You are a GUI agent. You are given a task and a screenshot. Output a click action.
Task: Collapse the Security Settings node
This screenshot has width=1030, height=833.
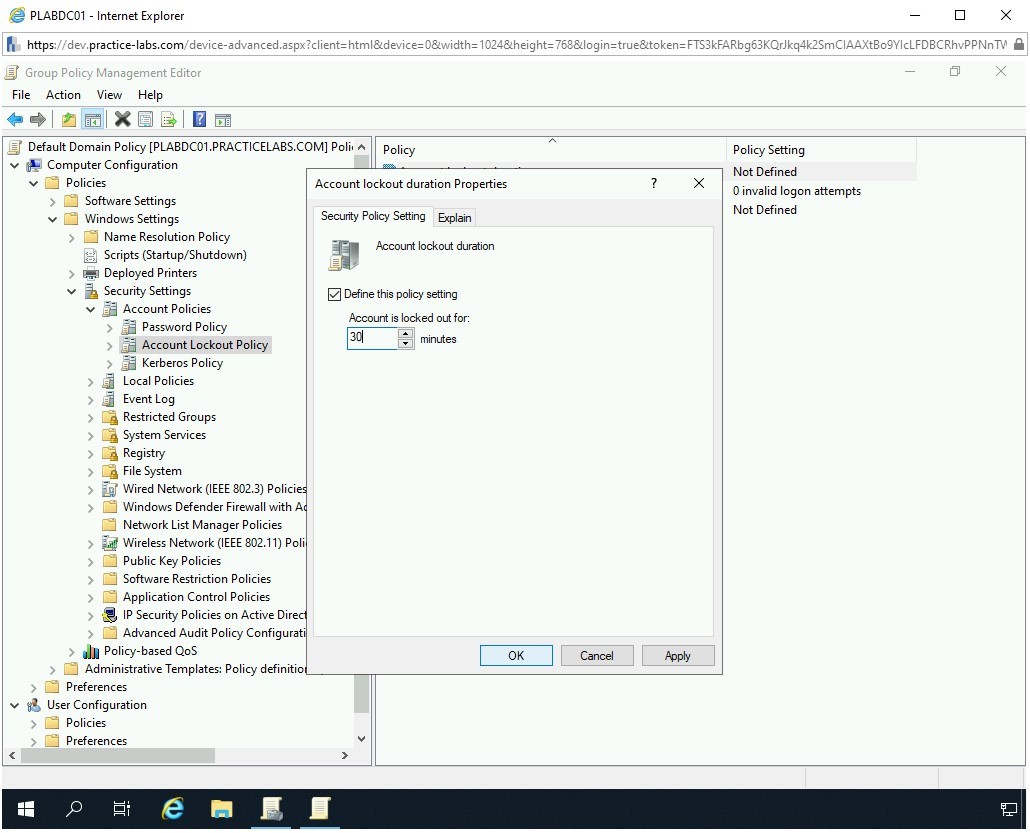71,291
